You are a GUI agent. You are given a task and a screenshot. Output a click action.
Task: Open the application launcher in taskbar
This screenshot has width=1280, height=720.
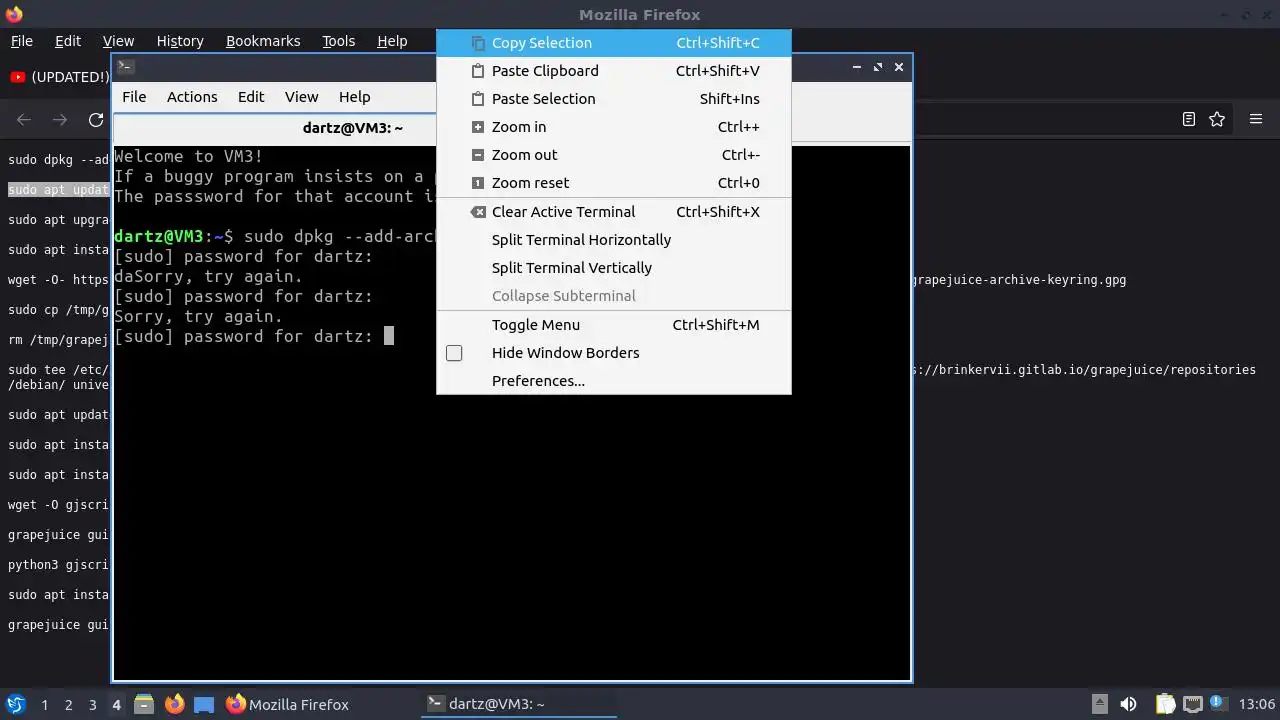[x=15, y=704]
